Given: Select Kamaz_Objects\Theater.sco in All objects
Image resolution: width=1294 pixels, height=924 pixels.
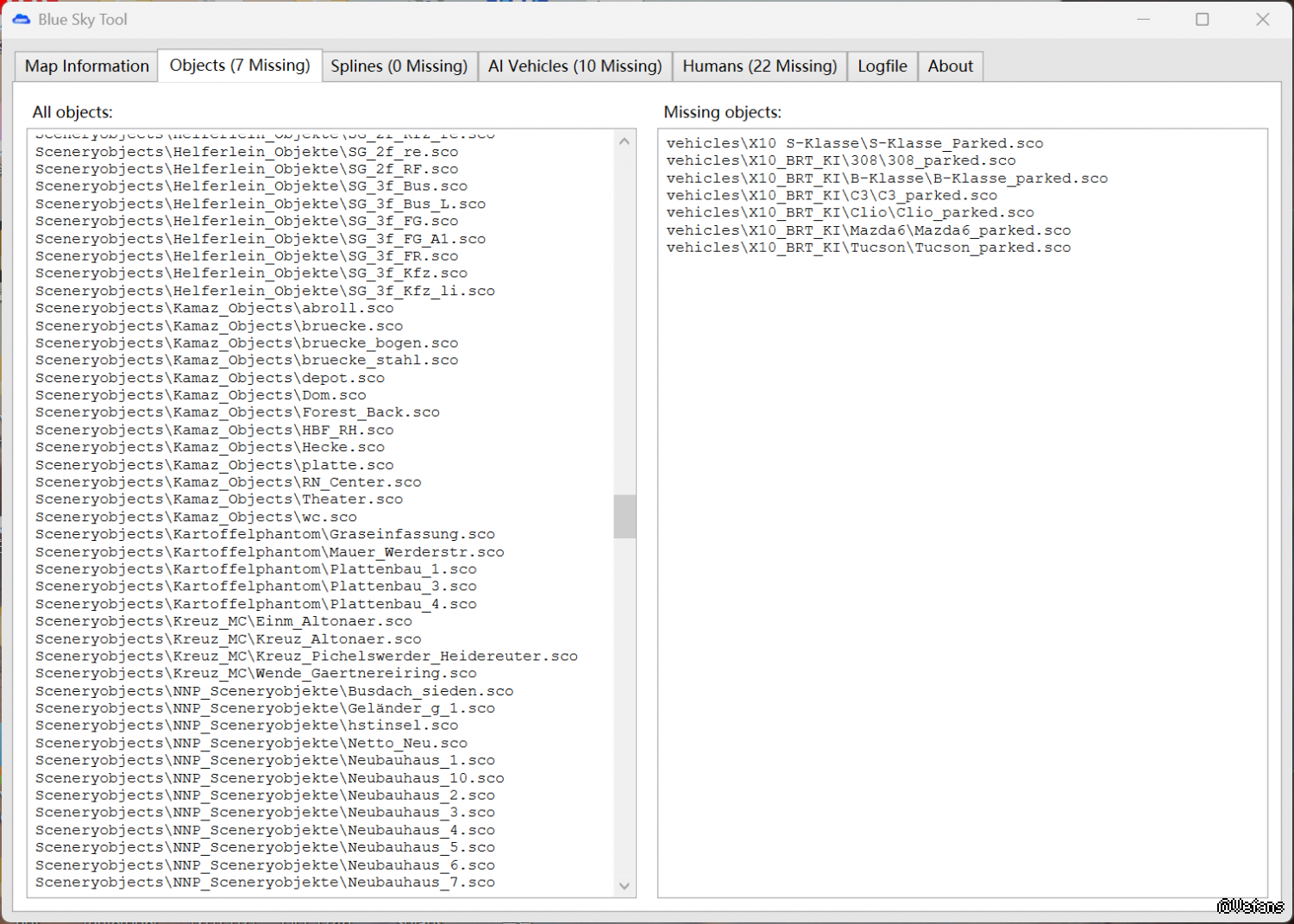Looking at the screenshot, I should pyautogui.click(x=219, y=500).
